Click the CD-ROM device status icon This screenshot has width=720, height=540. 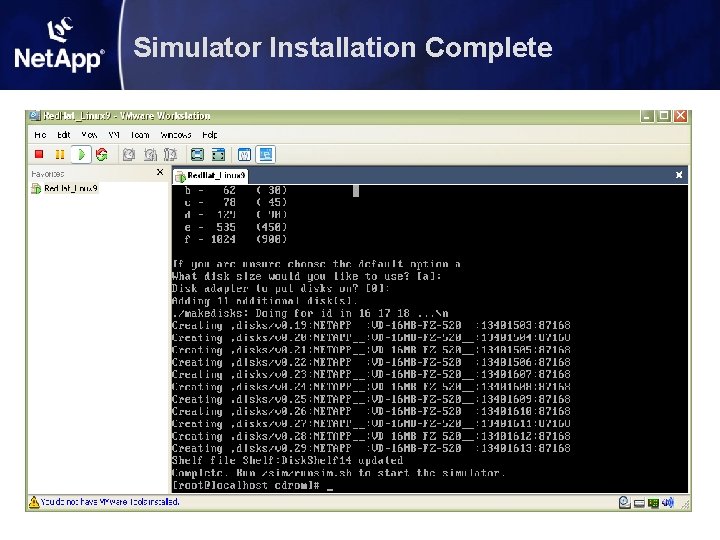click(x=624, y=502)
